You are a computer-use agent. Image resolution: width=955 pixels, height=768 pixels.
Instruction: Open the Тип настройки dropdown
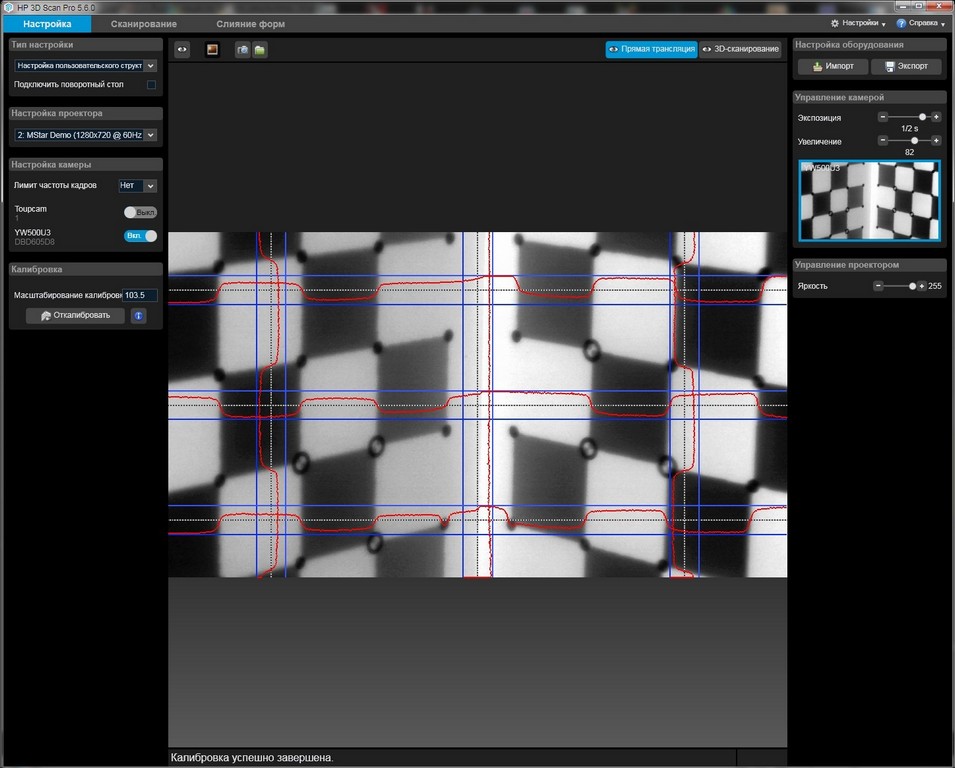coord(85,65)
